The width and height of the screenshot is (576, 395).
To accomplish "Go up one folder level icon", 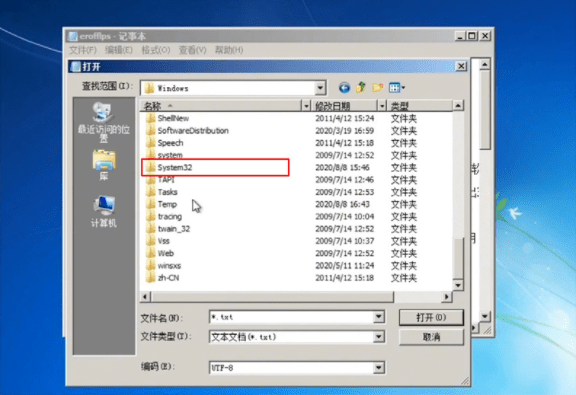I will (361, 87).
